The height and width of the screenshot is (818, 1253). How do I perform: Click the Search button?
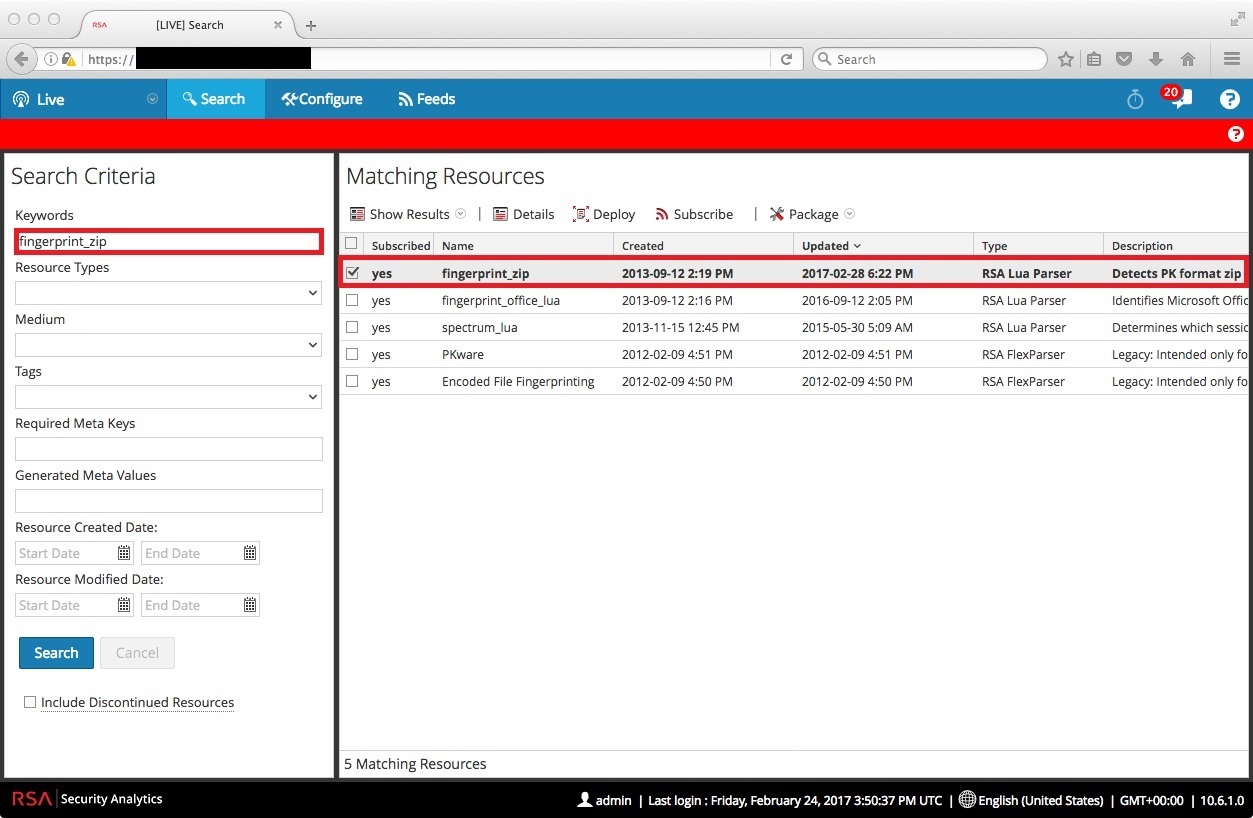pyautogui.click(x=56, y=652)
